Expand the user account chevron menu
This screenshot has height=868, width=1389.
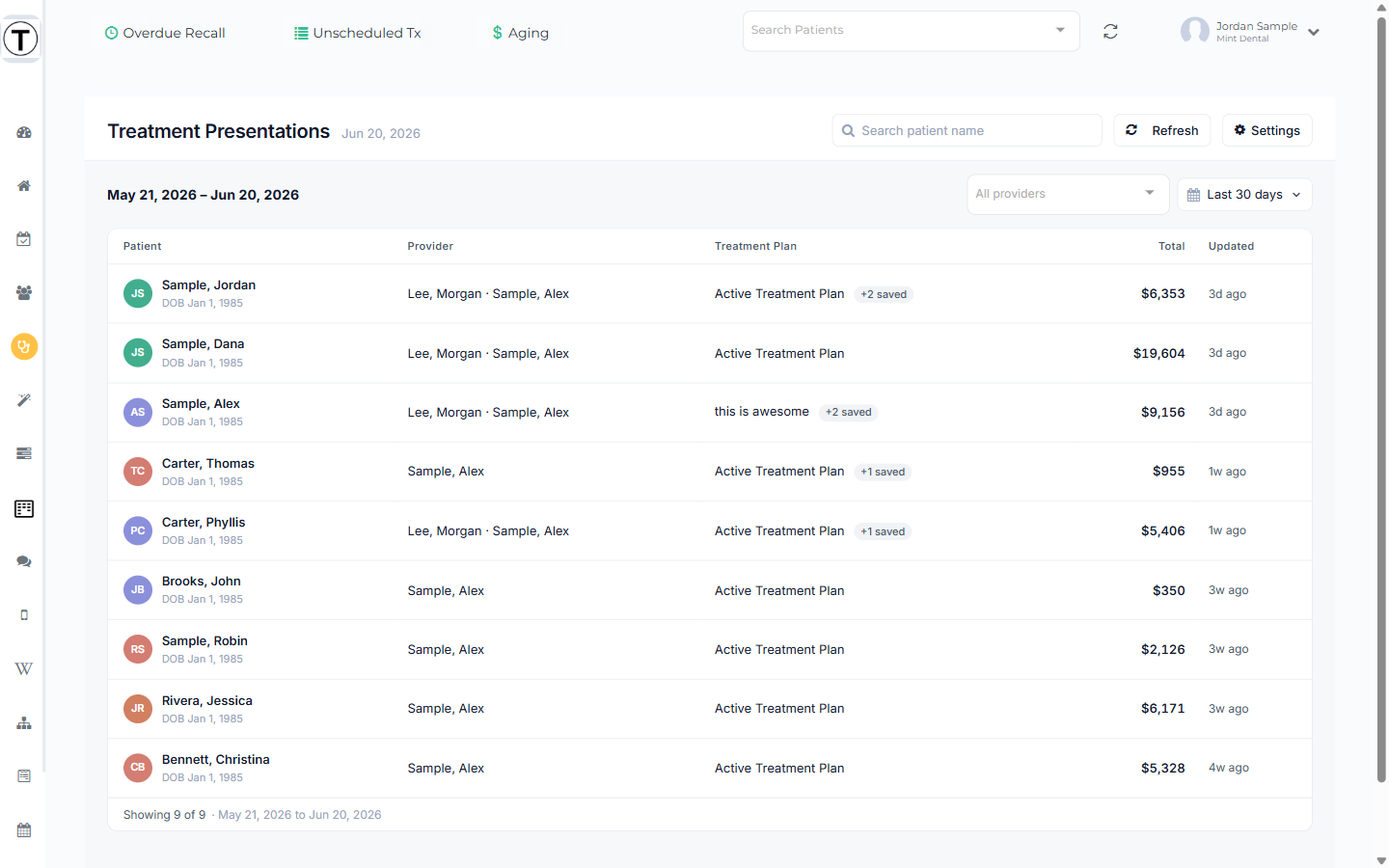pyautogui.click(x=1314, y=32)
